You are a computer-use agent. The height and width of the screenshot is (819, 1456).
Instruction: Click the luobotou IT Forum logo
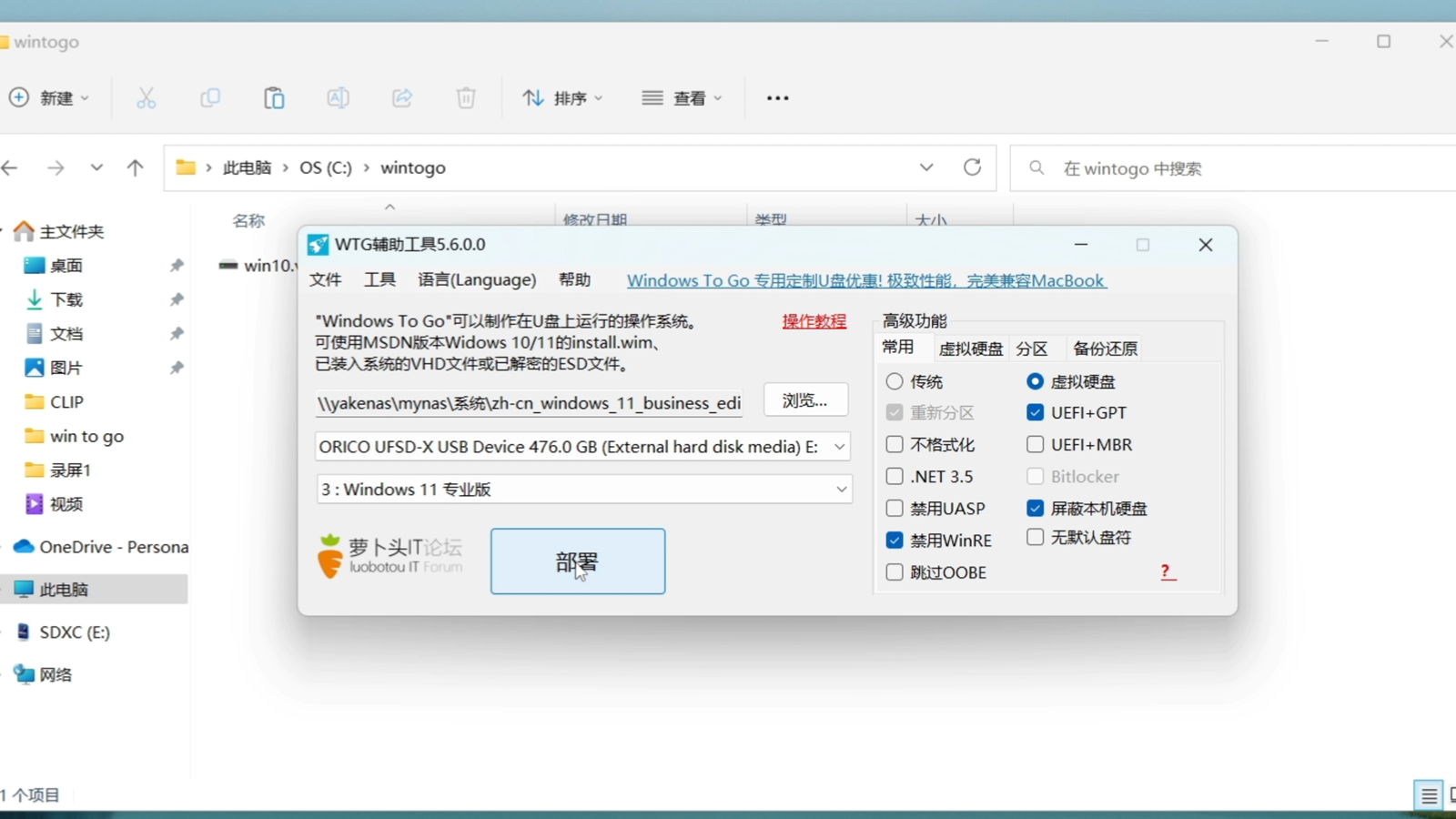click(x=389, y=555)
